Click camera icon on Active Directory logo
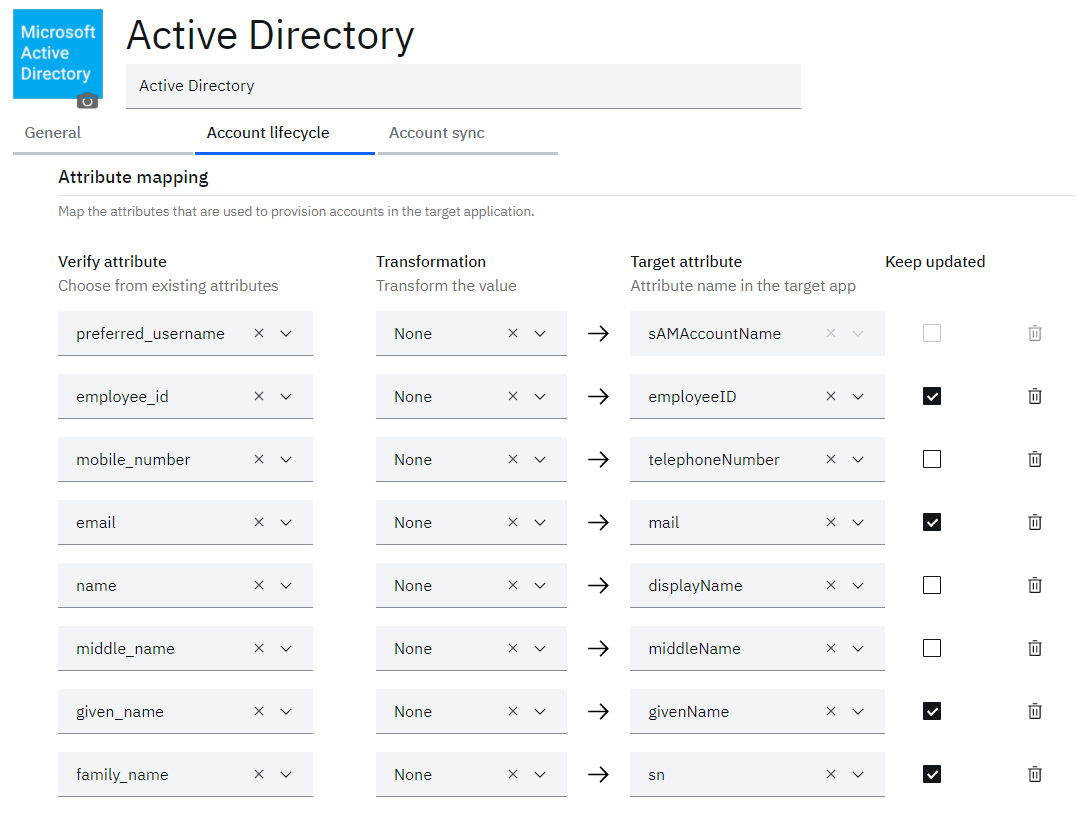Image resolution: width=1077 pixels, height=813 pixels. point(87,102)
